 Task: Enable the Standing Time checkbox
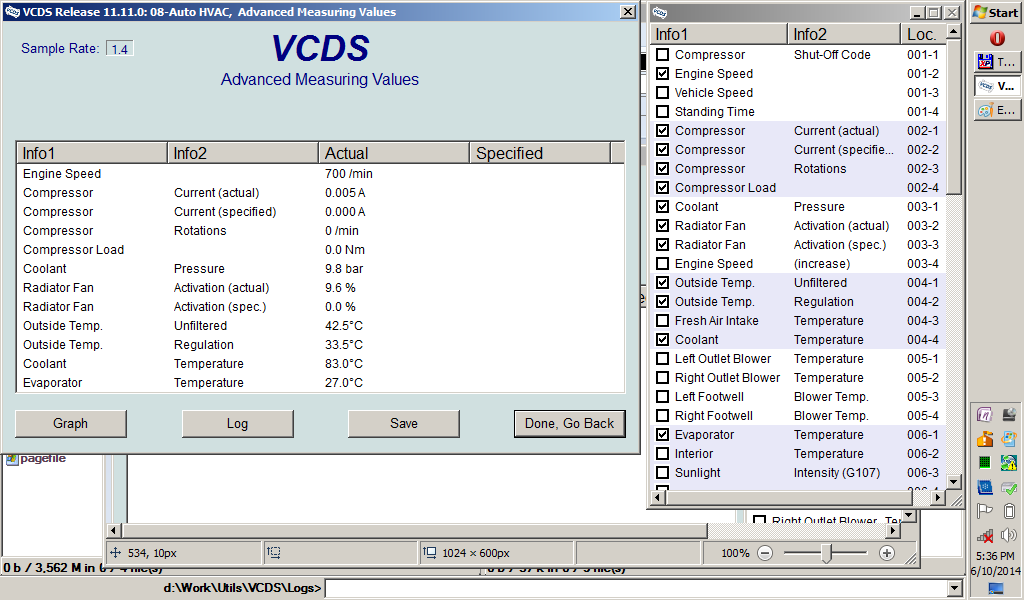pos(662,112)
